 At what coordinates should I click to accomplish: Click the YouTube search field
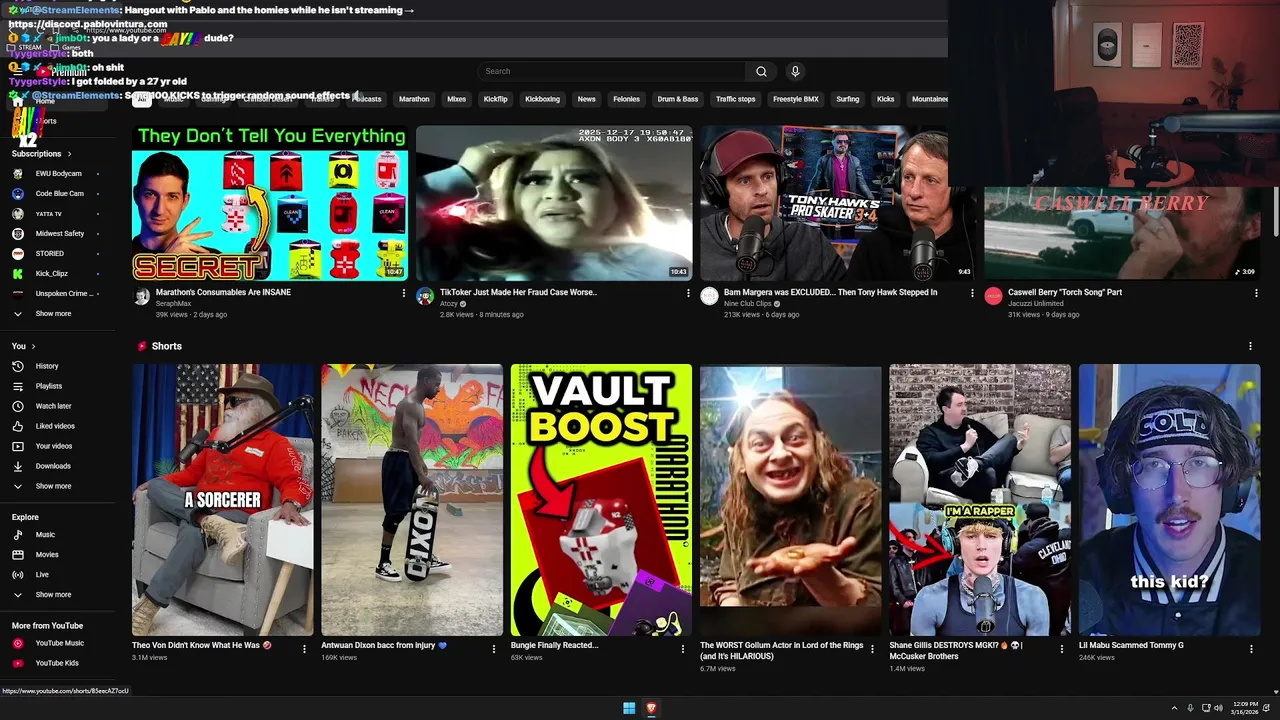pyautogui.click(x=612, y=71)
